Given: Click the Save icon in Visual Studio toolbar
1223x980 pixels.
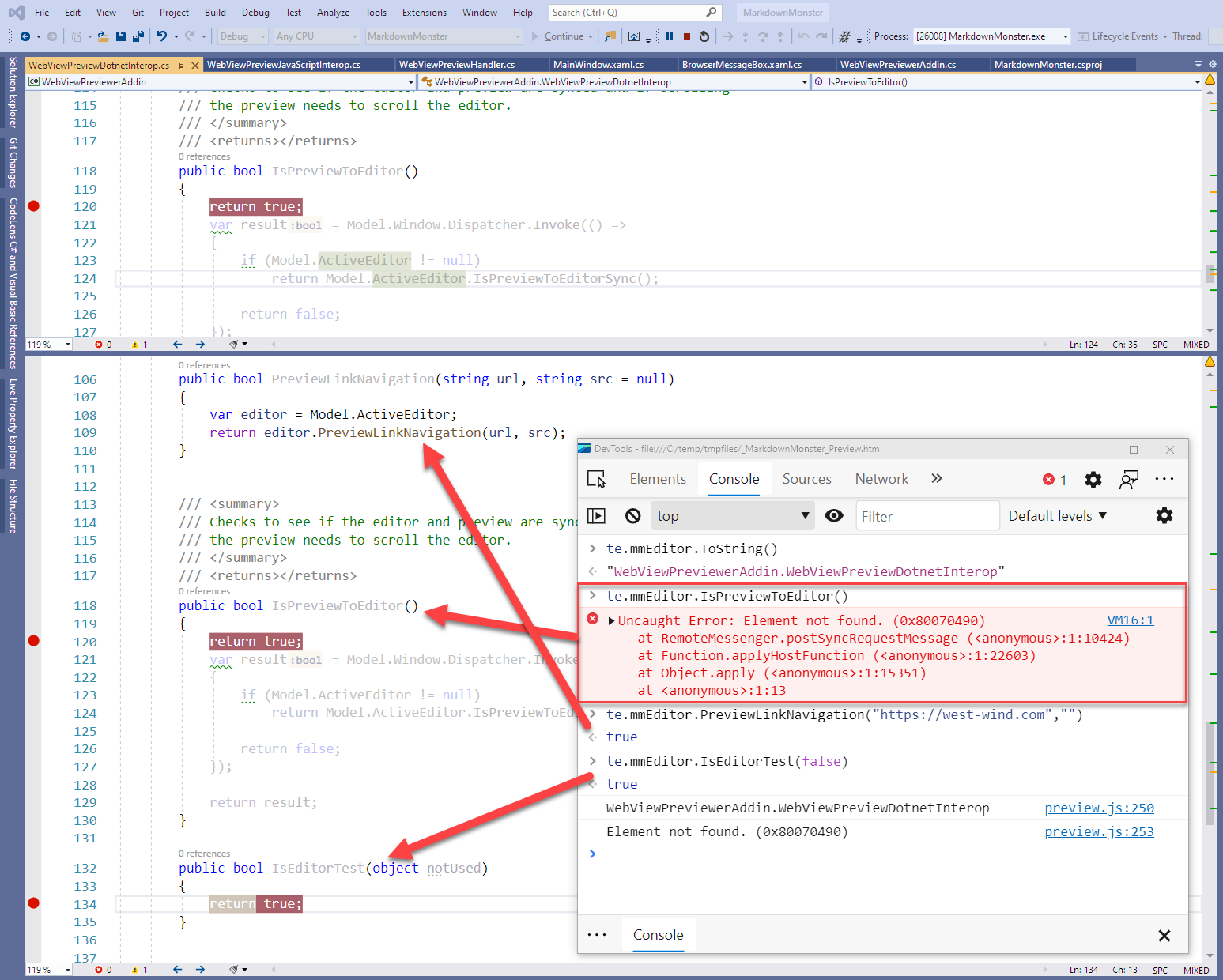Looking at the screenshot, I should click(x=121, y=36).
